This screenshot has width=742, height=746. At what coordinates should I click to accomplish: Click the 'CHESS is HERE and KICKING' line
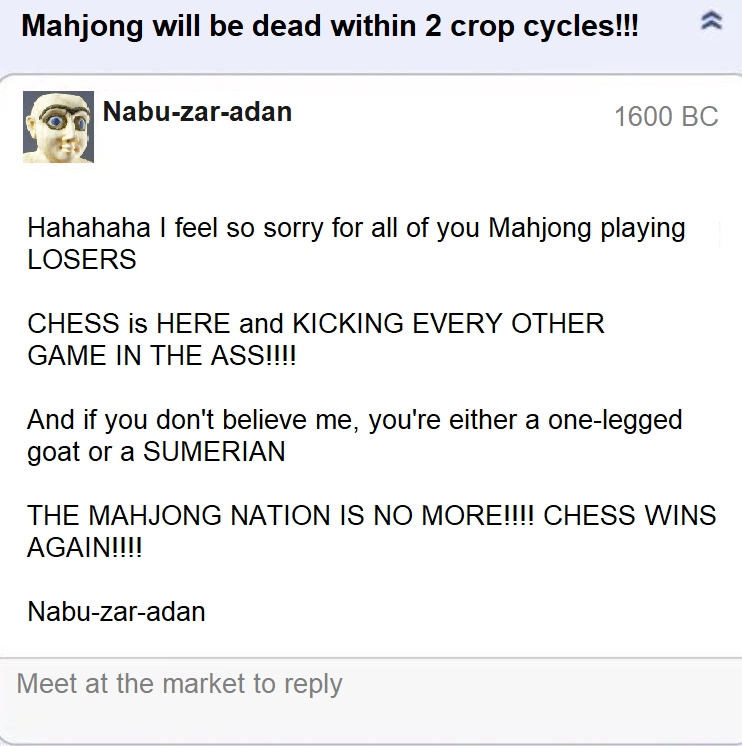tap(316, 324)
